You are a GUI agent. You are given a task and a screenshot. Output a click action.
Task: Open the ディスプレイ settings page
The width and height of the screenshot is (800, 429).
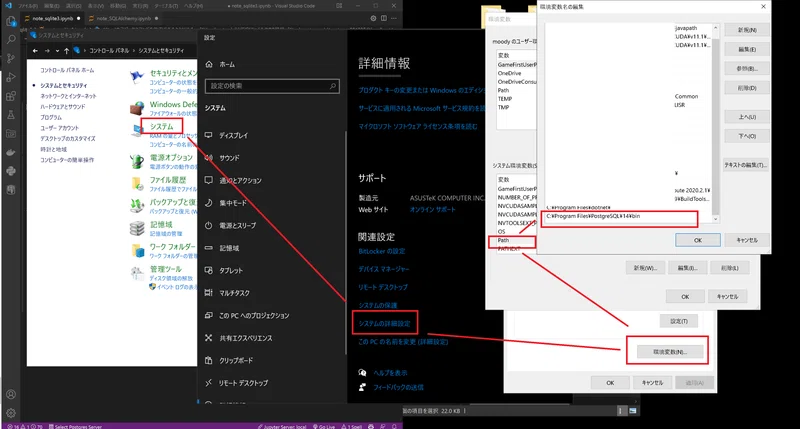[x=233, y=135]
